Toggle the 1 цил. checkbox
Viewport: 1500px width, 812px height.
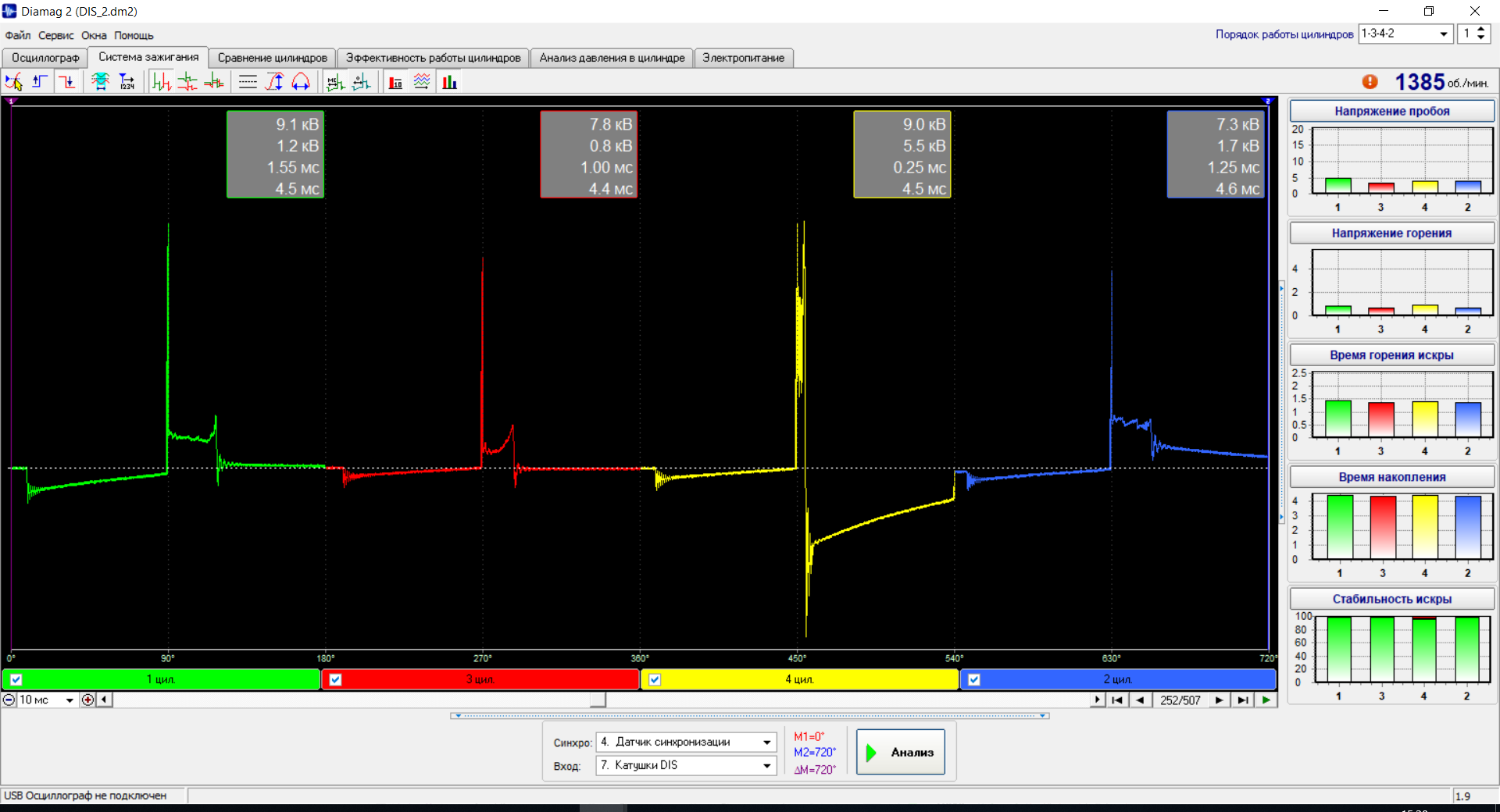coord(16,679)
